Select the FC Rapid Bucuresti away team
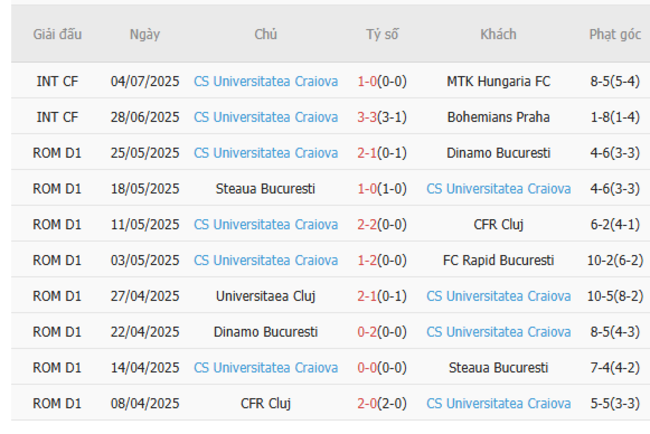 tap(498, 260)
